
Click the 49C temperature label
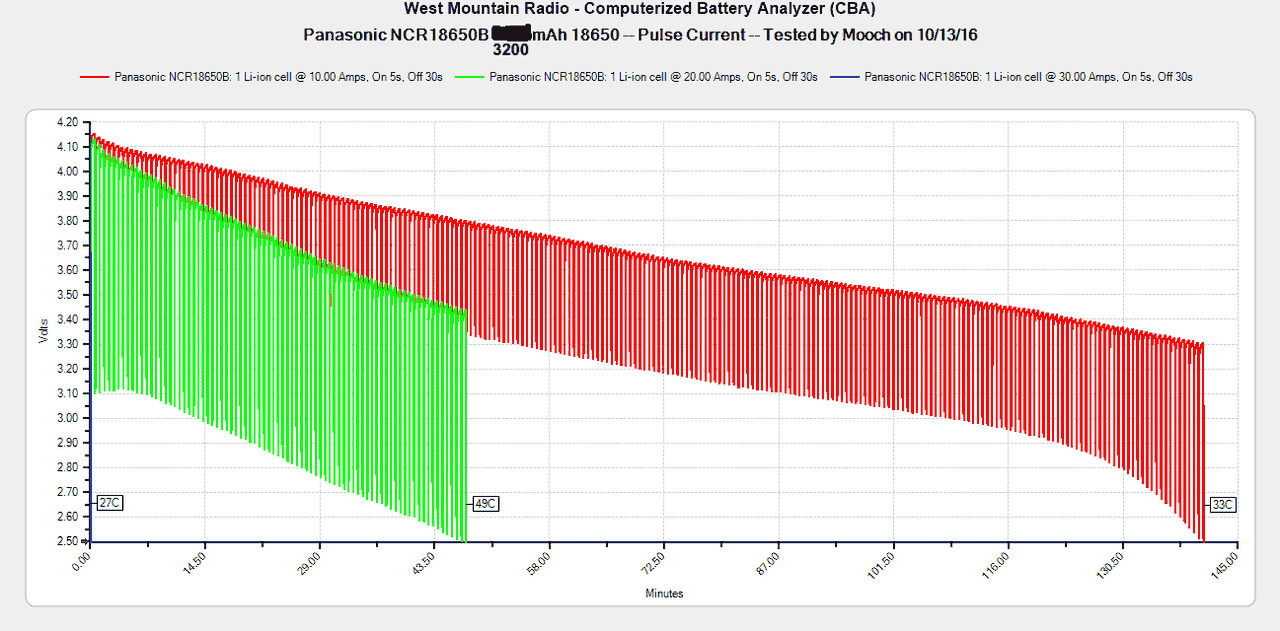[x=484, y=504]
